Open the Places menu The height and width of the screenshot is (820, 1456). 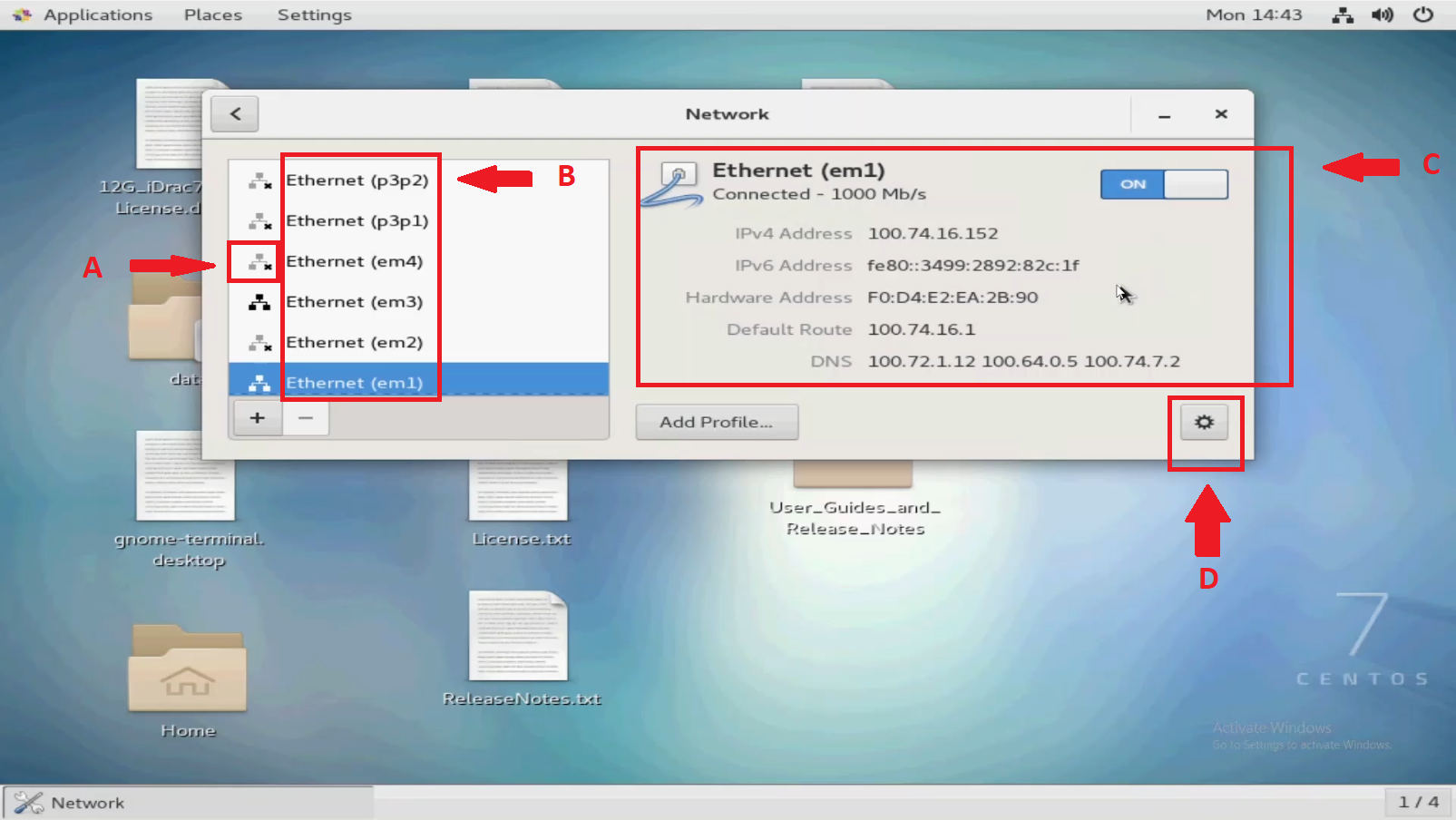click(x=211, y=15)
